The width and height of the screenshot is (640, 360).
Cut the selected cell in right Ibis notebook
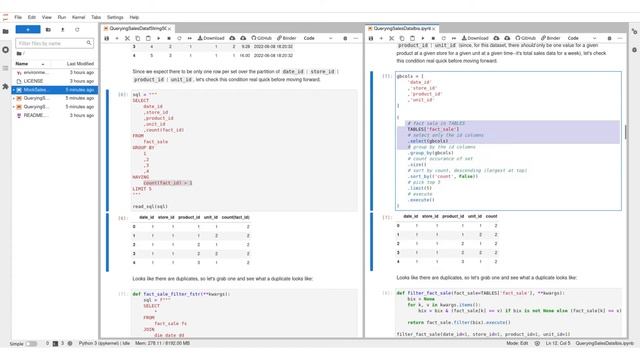(x=391, y=38)
